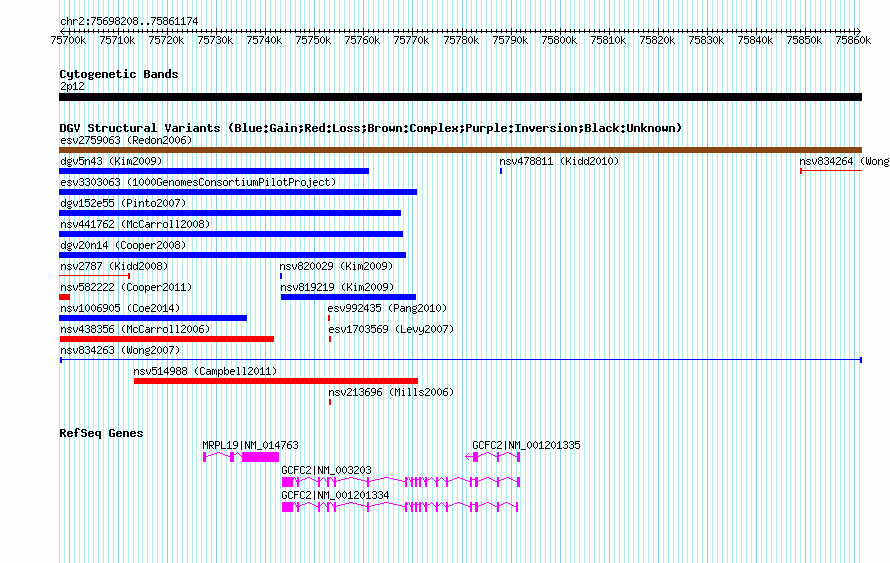Click the GCFC2 NM_003203 gene glyph
The height and width of the screenshot is (563, 890).
(x=401, y=482)
